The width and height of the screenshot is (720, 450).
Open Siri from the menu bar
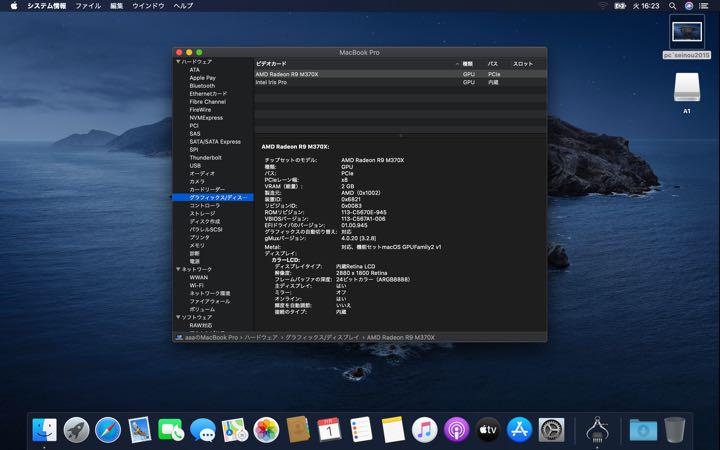coord(689,6)
